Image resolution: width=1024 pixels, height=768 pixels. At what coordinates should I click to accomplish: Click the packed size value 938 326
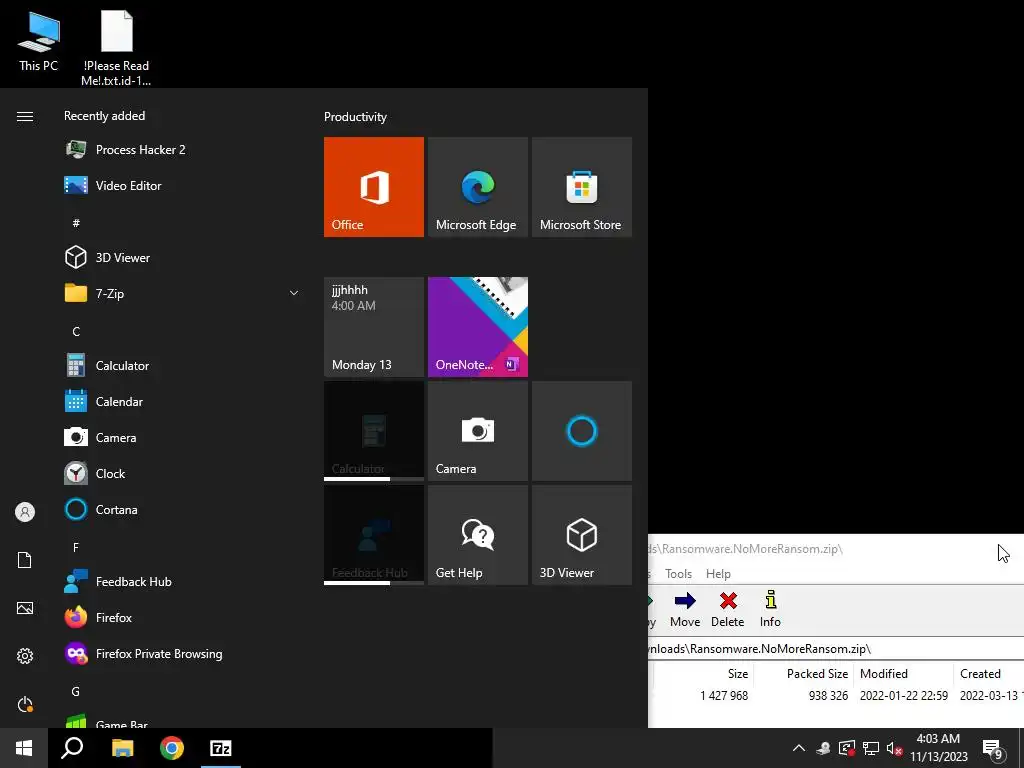coord(828,696)
